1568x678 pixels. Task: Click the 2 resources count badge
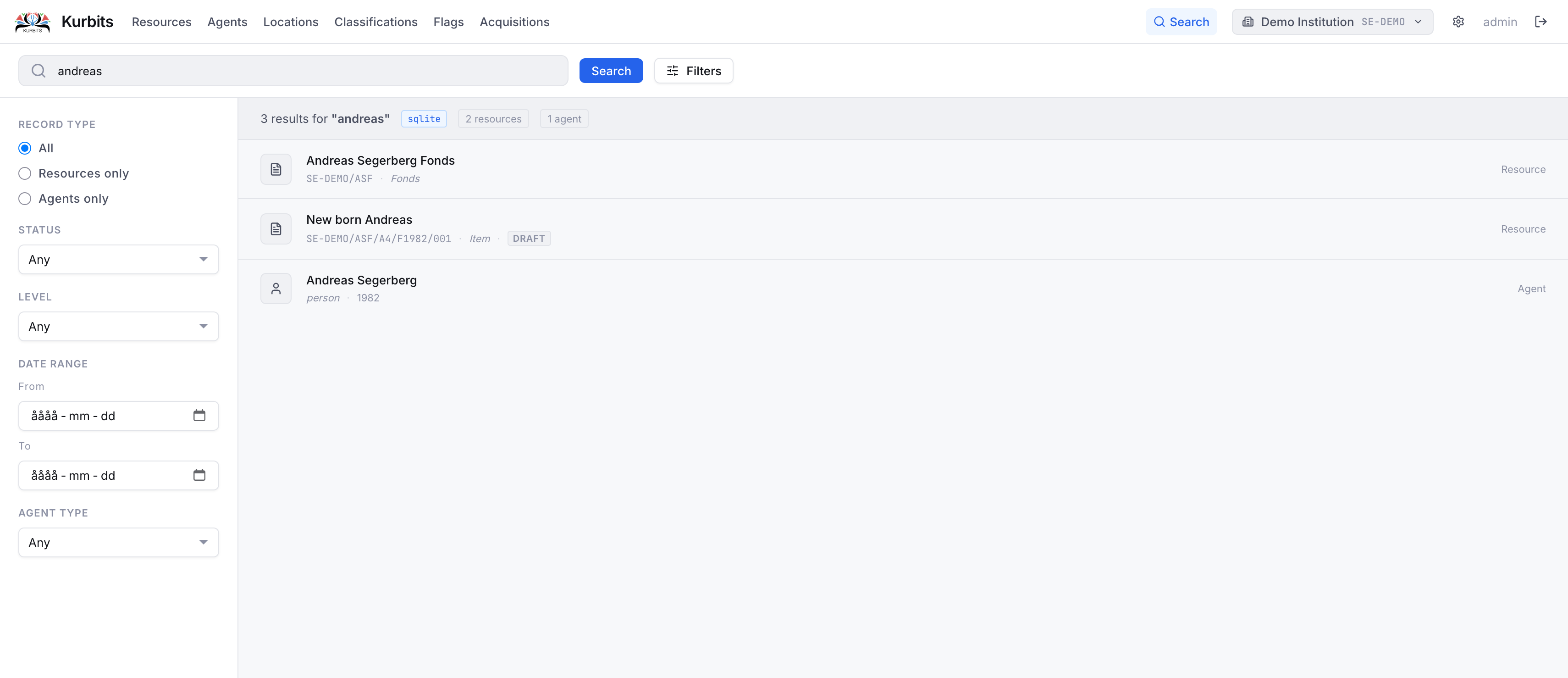493,119
